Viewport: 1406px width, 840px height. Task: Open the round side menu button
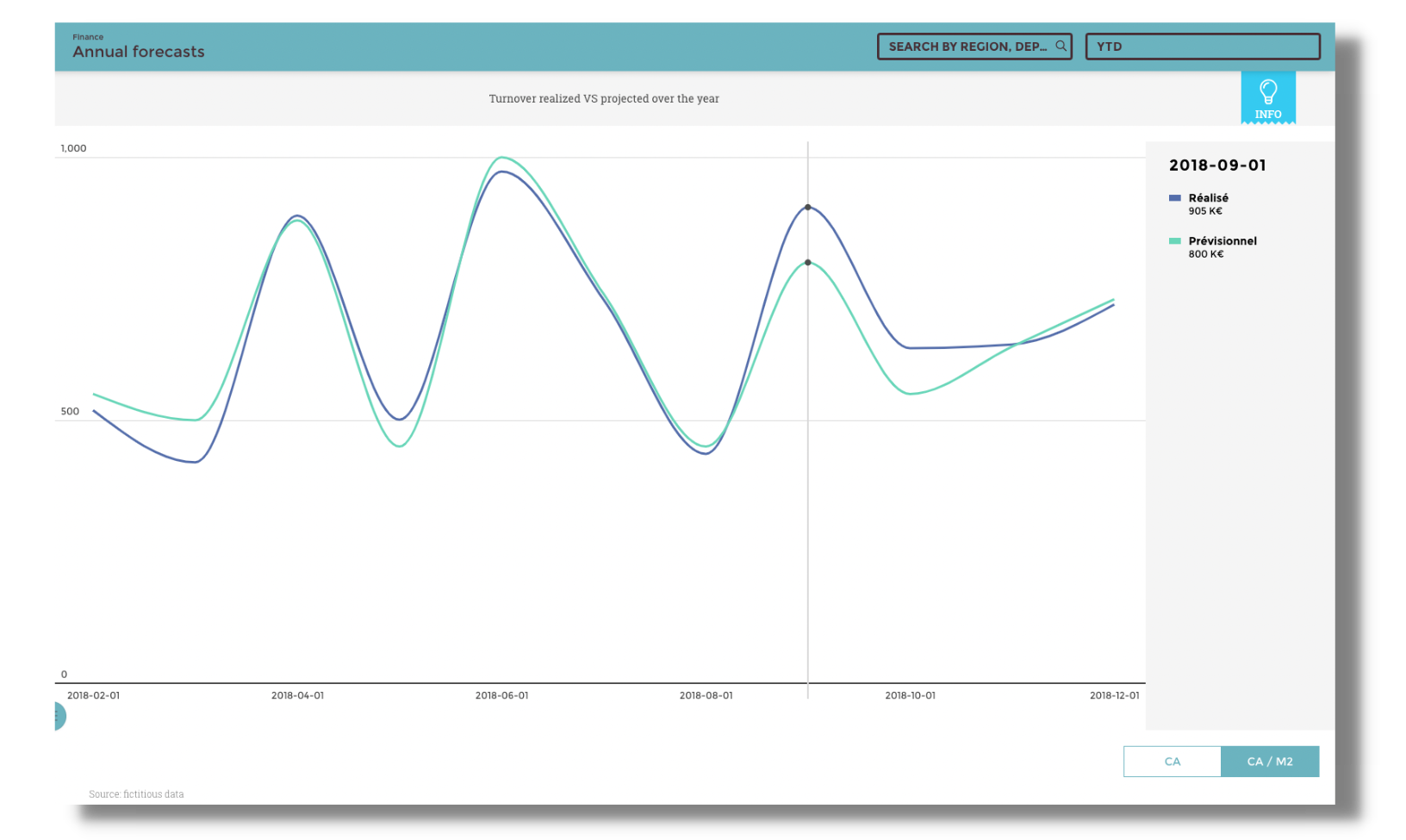58,716
